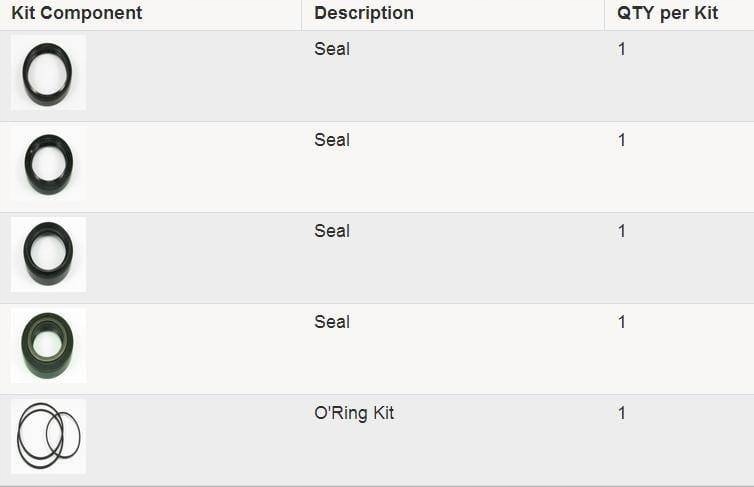Select the second row's Seal description

(332, 140)
